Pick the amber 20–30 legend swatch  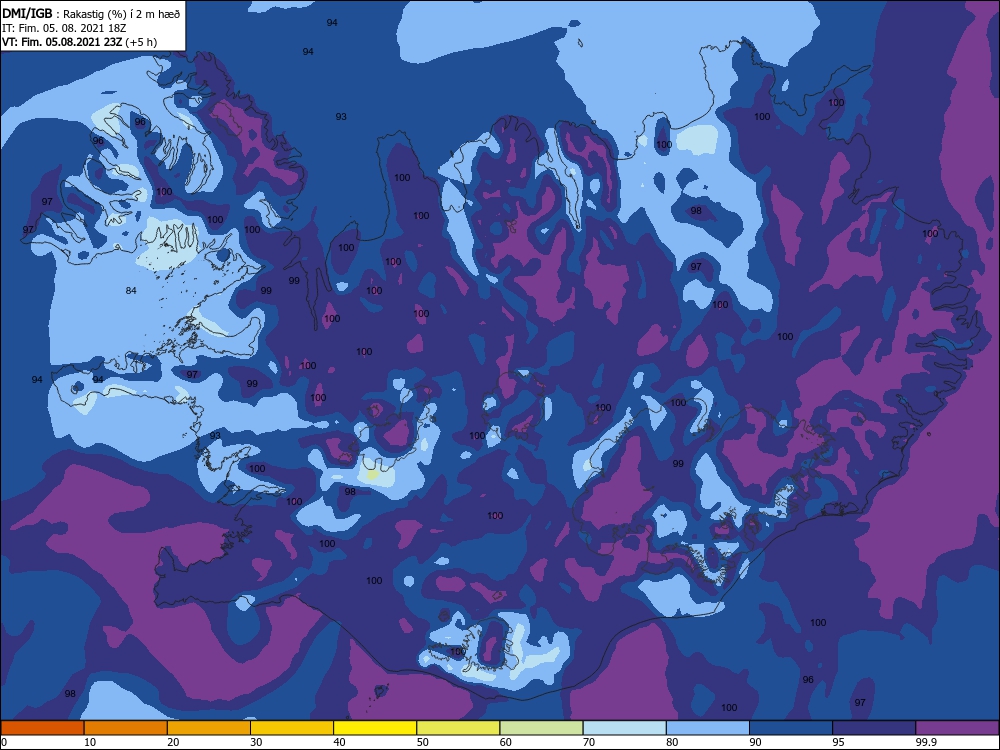(209, 728)
